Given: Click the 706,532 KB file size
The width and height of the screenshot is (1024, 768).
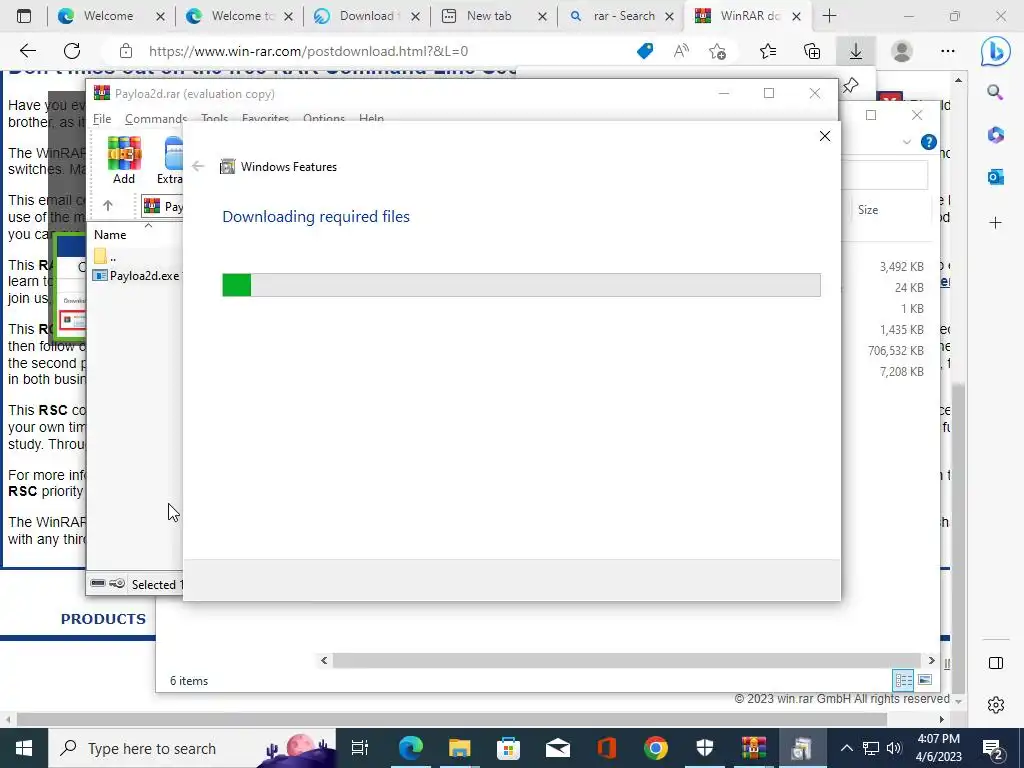Looking at the screenshot, I should coord(895,351).
